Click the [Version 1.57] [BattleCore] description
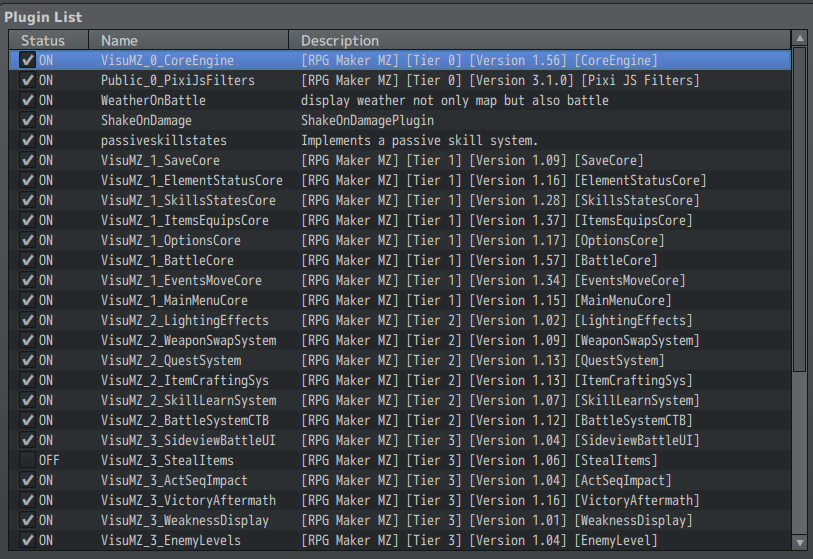The image size is (813, 559). (x=479, y=260)
